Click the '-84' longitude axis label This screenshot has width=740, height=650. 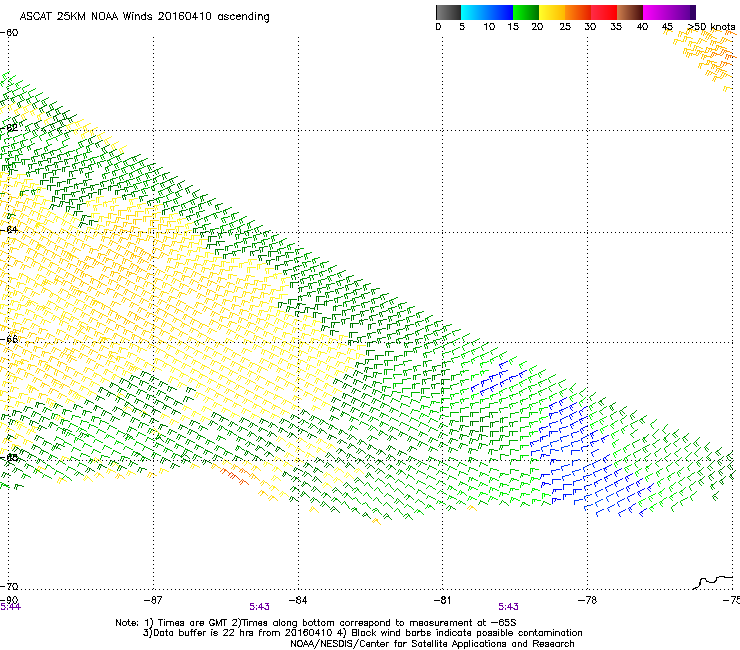298,600
